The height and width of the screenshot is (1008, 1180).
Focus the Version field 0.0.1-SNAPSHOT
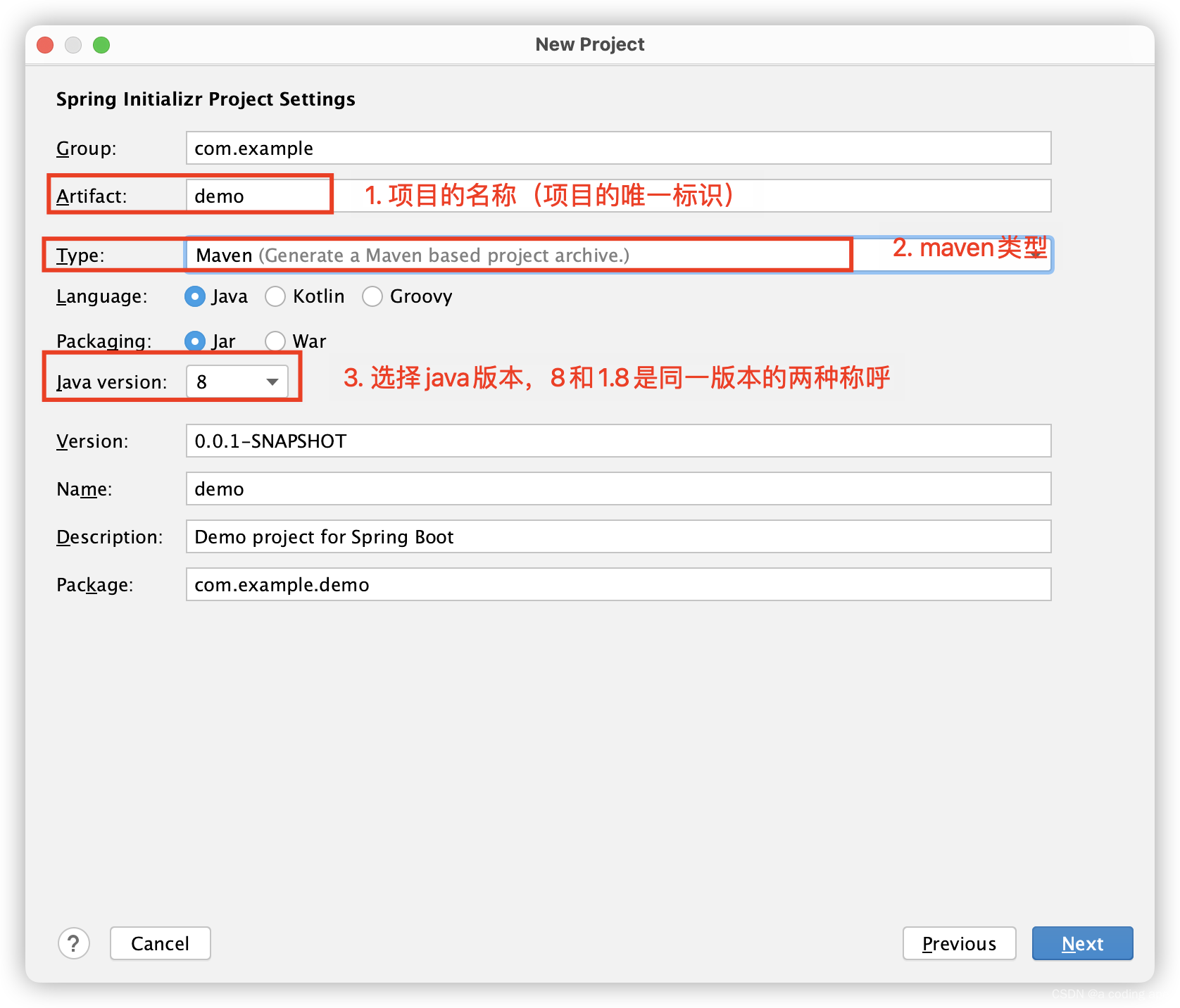point(619,441)
